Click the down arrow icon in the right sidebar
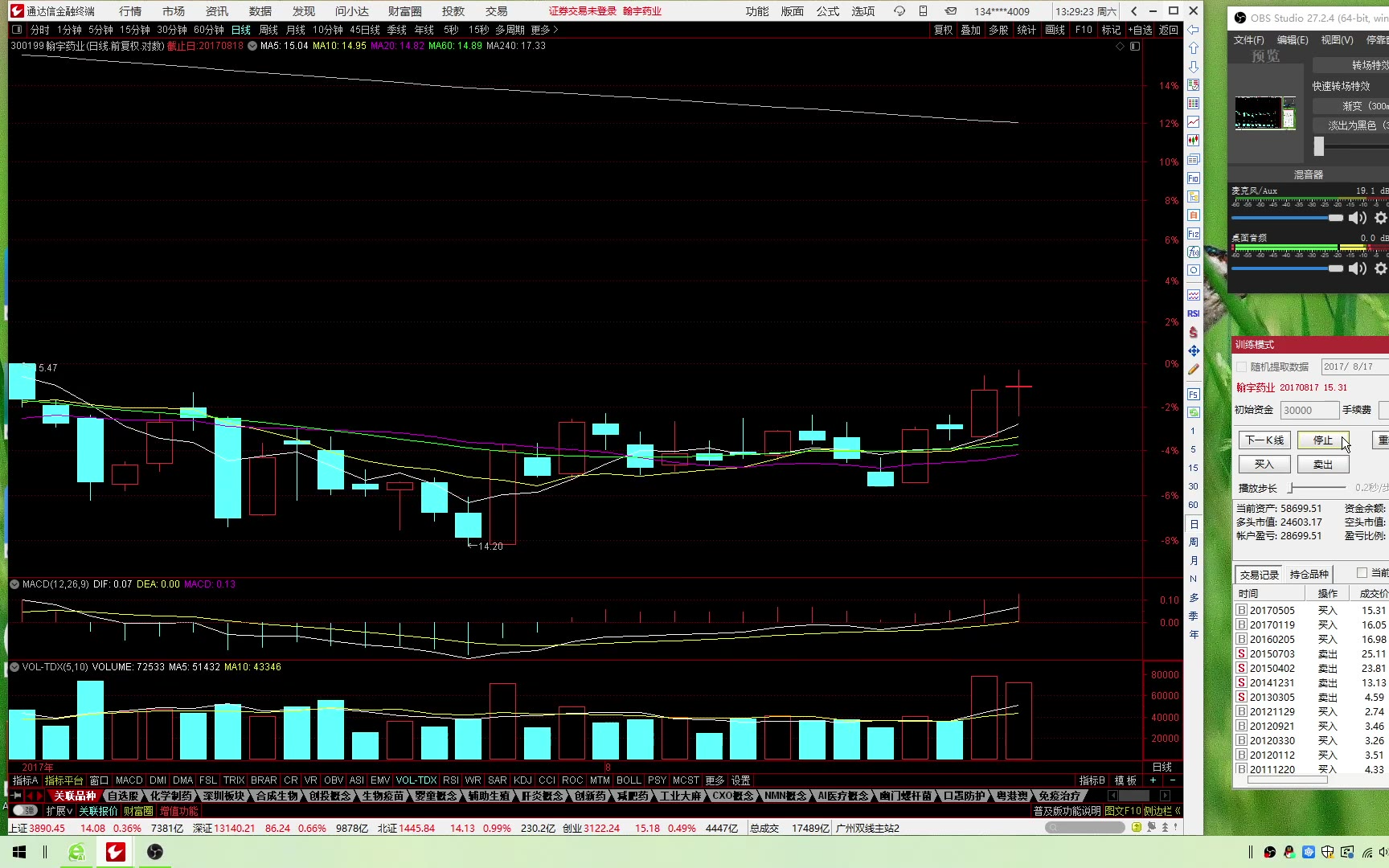The width and height of the screenshot is (1389, 868). pos(1194,67)
